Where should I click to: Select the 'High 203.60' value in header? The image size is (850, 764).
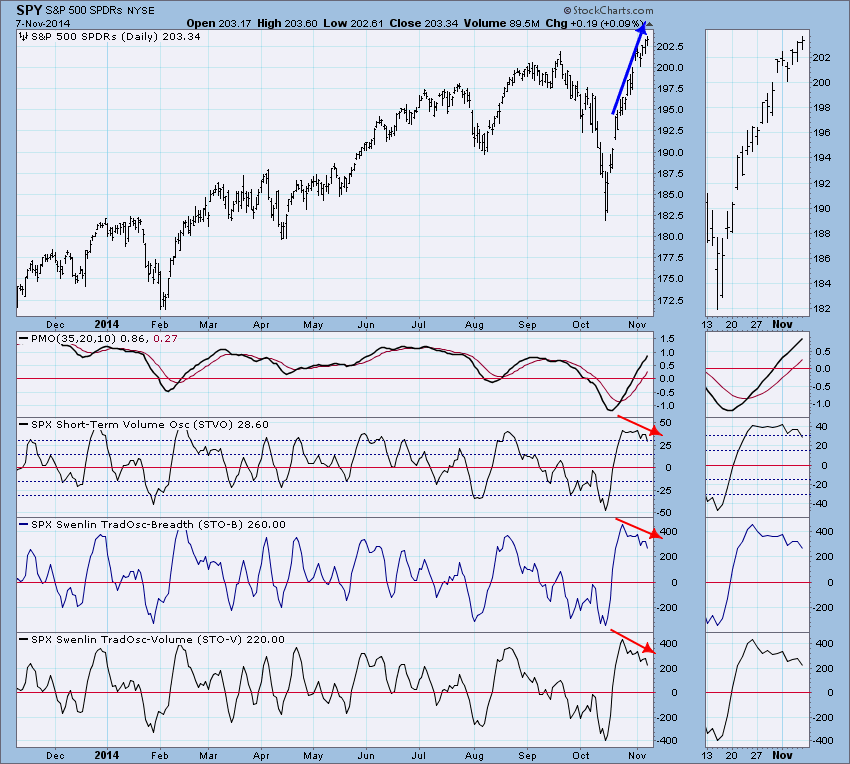287,23
